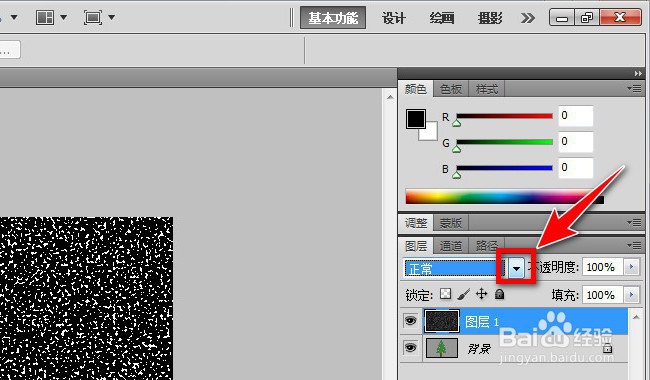Click the 图层 1 thumbnail
This screenshot has width=650, height=380.
tap(442, 321)
